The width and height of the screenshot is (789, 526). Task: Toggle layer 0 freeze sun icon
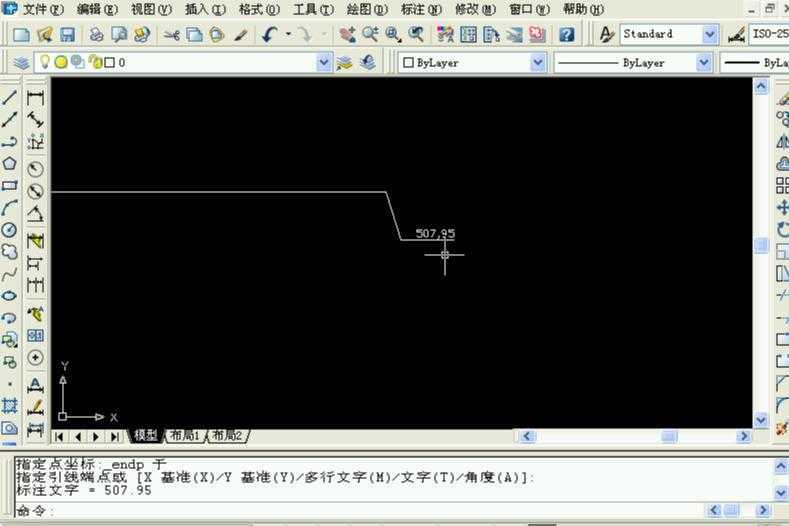(x=61, y=62)
